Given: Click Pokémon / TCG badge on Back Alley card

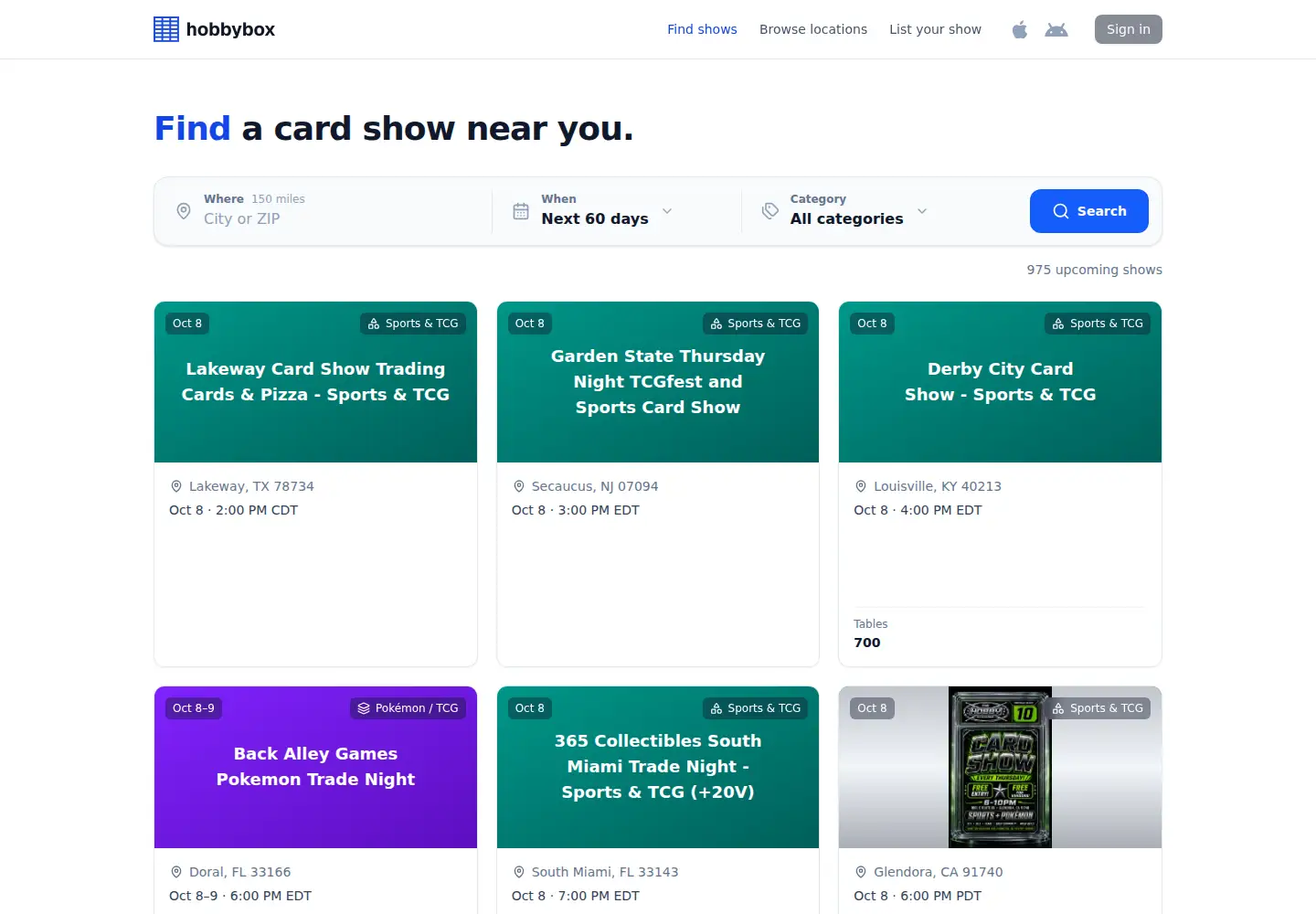Looking at the screenshot, I should pos(408,708).
